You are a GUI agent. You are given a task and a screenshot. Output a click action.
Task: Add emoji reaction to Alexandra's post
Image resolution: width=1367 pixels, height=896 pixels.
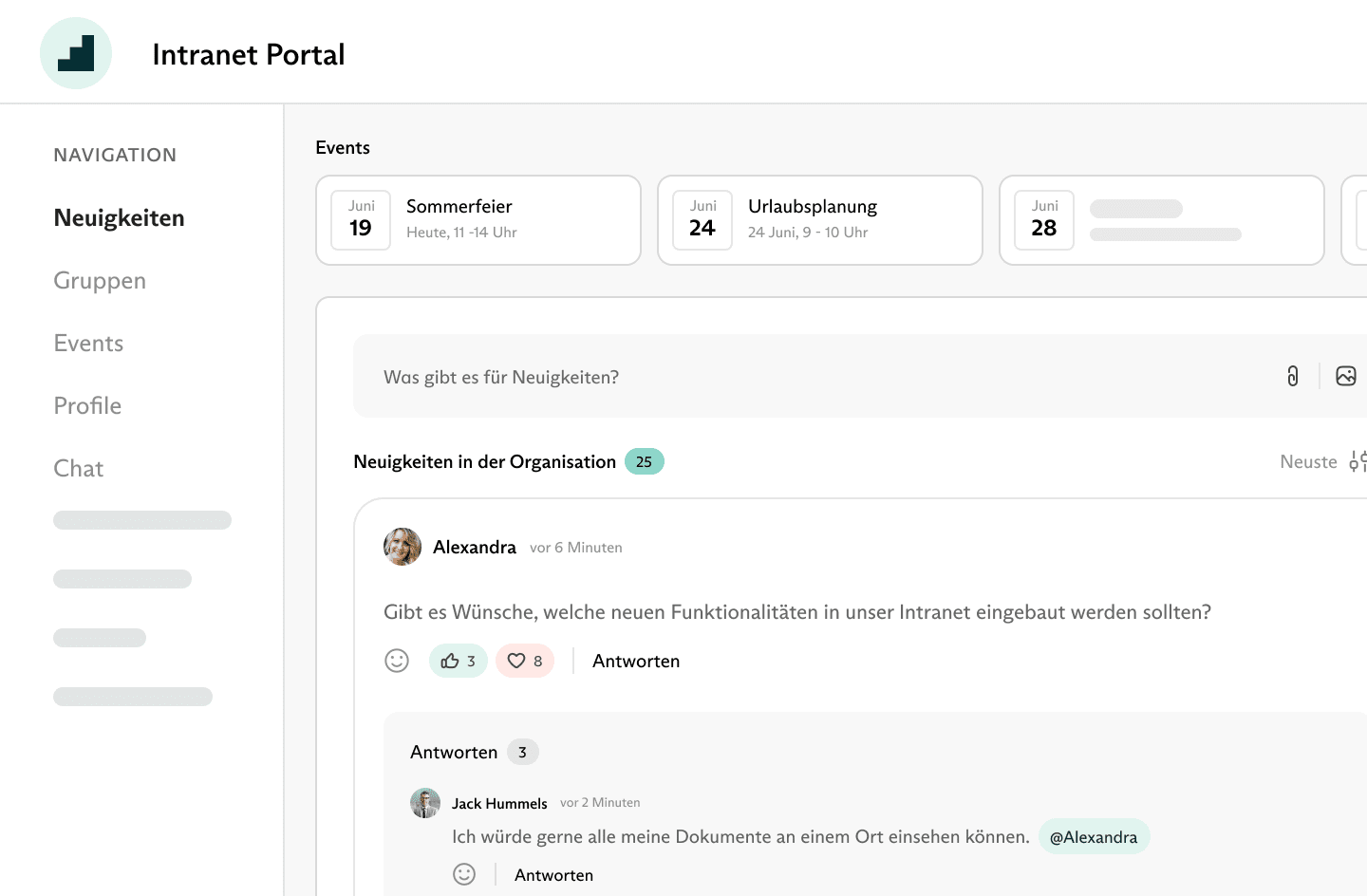click(397, 661)
